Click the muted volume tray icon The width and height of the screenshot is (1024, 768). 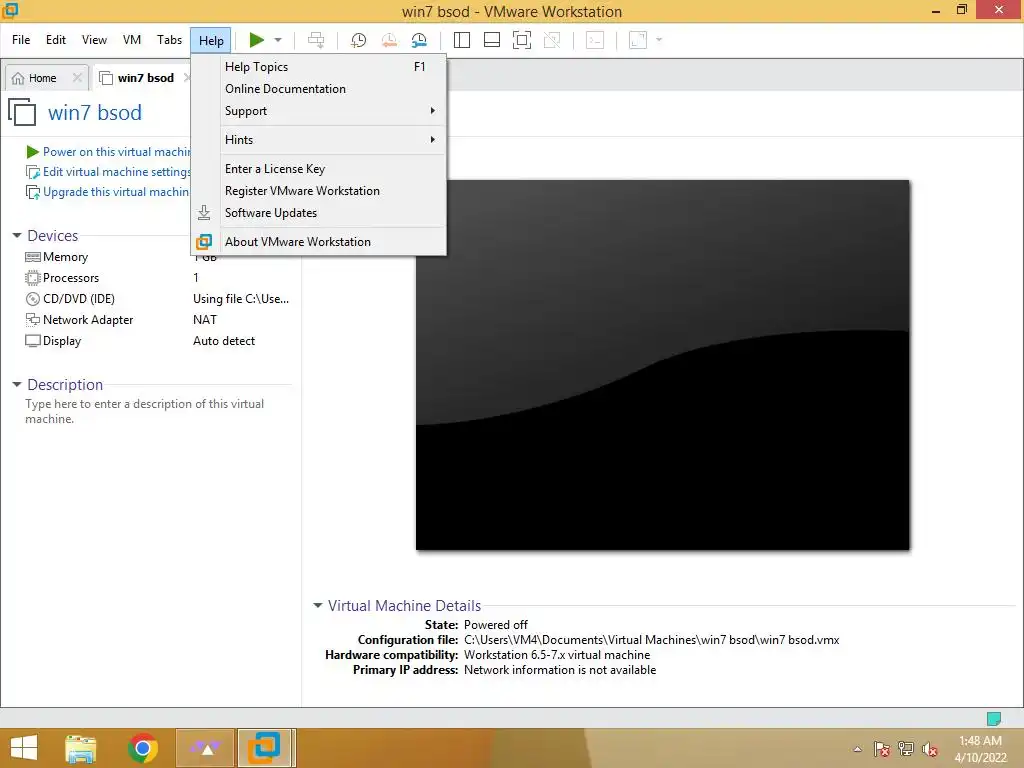(929, 749)
